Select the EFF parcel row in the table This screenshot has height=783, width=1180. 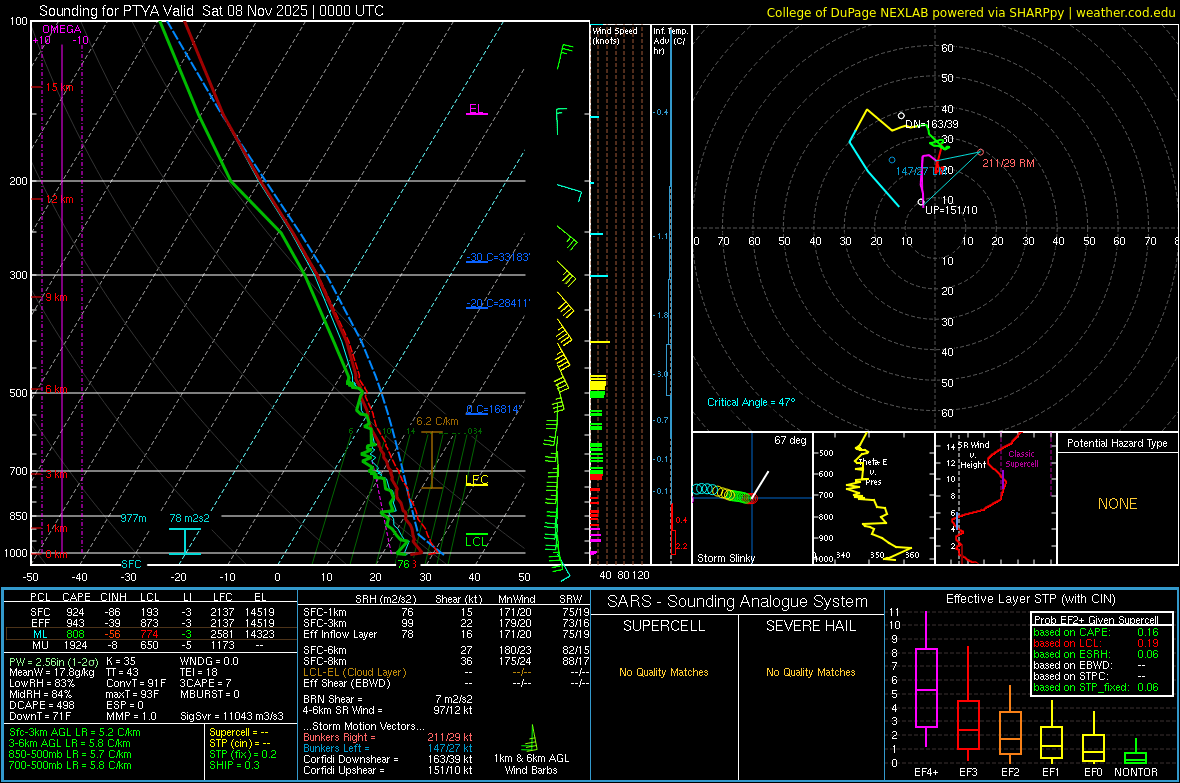tap(151, 623)
